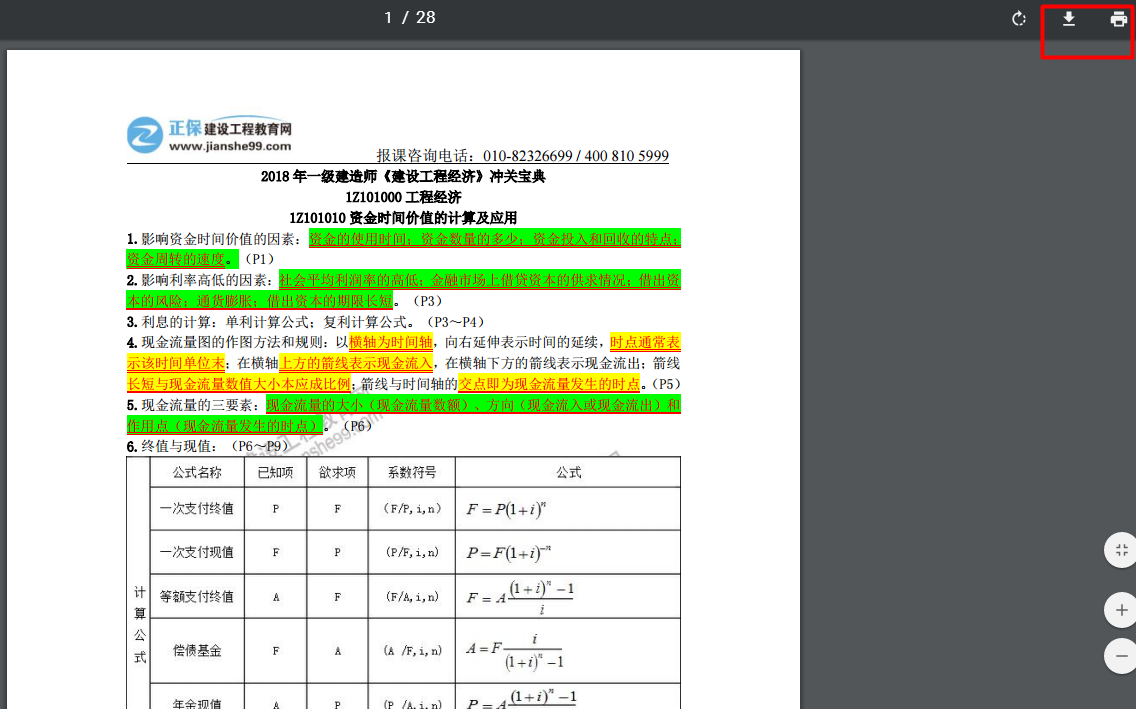Rotate the PDF page clockwise
This screenshot has width=1136, height=709.
point(1019,19)
